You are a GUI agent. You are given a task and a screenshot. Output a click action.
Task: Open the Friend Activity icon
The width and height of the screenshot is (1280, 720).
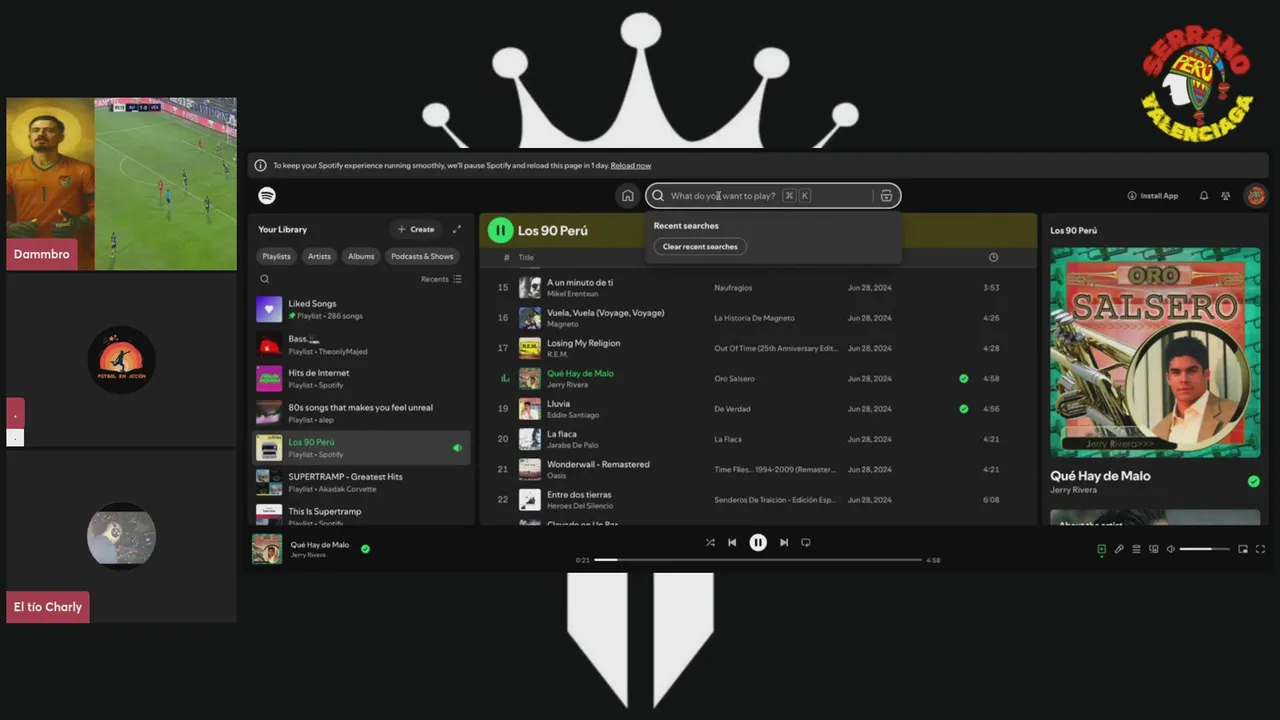coord(1226,196)
